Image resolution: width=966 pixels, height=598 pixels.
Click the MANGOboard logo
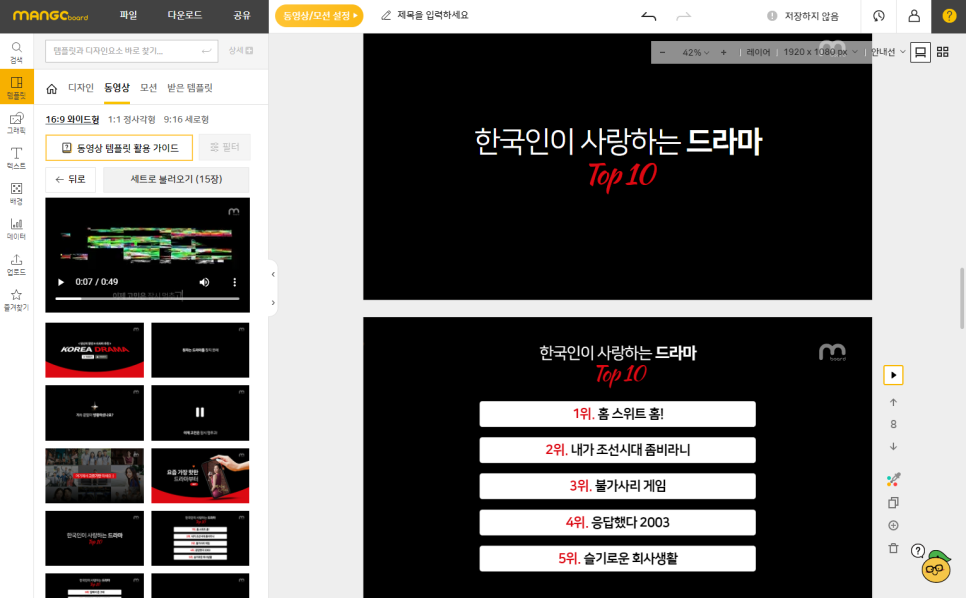pyautogui.click(x=51, y=16)
